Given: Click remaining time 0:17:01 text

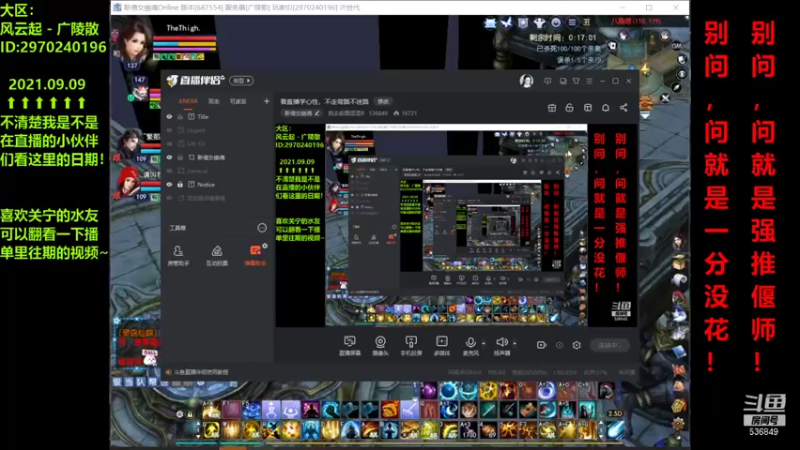Looking at the screenshot, I should click(x=562, y=38).
